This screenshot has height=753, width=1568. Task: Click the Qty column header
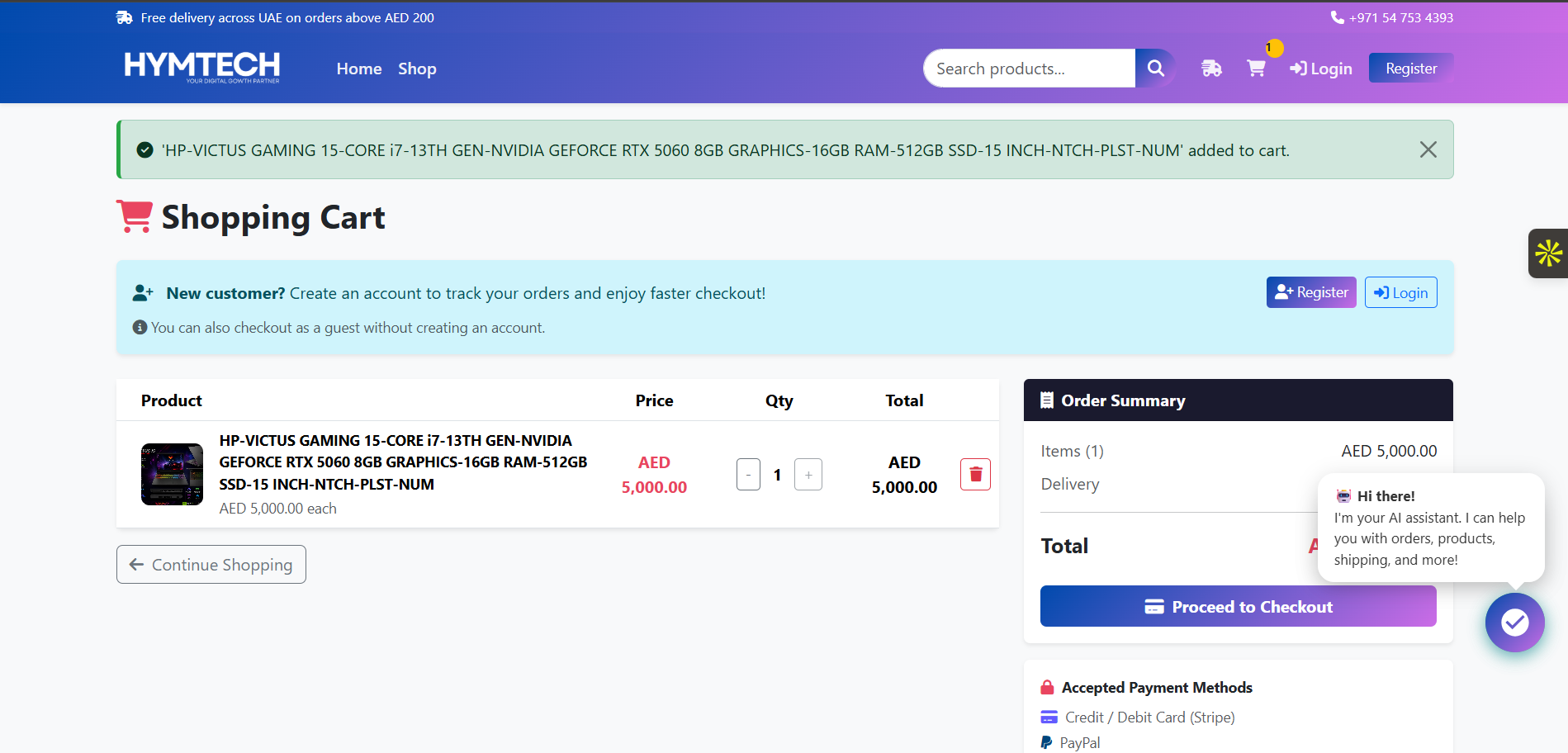point(779,400)
